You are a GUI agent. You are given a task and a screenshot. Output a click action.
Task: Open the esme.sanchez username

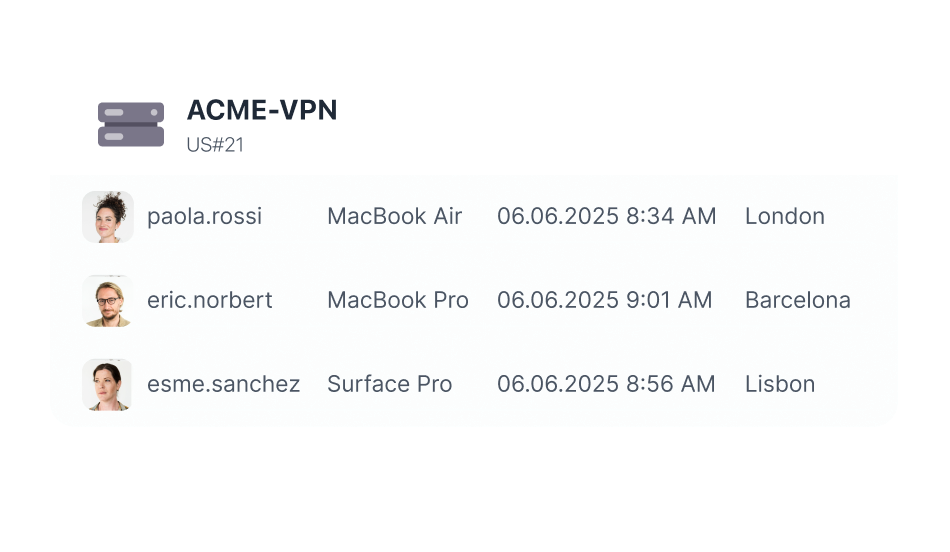click(x=223, y=385)
